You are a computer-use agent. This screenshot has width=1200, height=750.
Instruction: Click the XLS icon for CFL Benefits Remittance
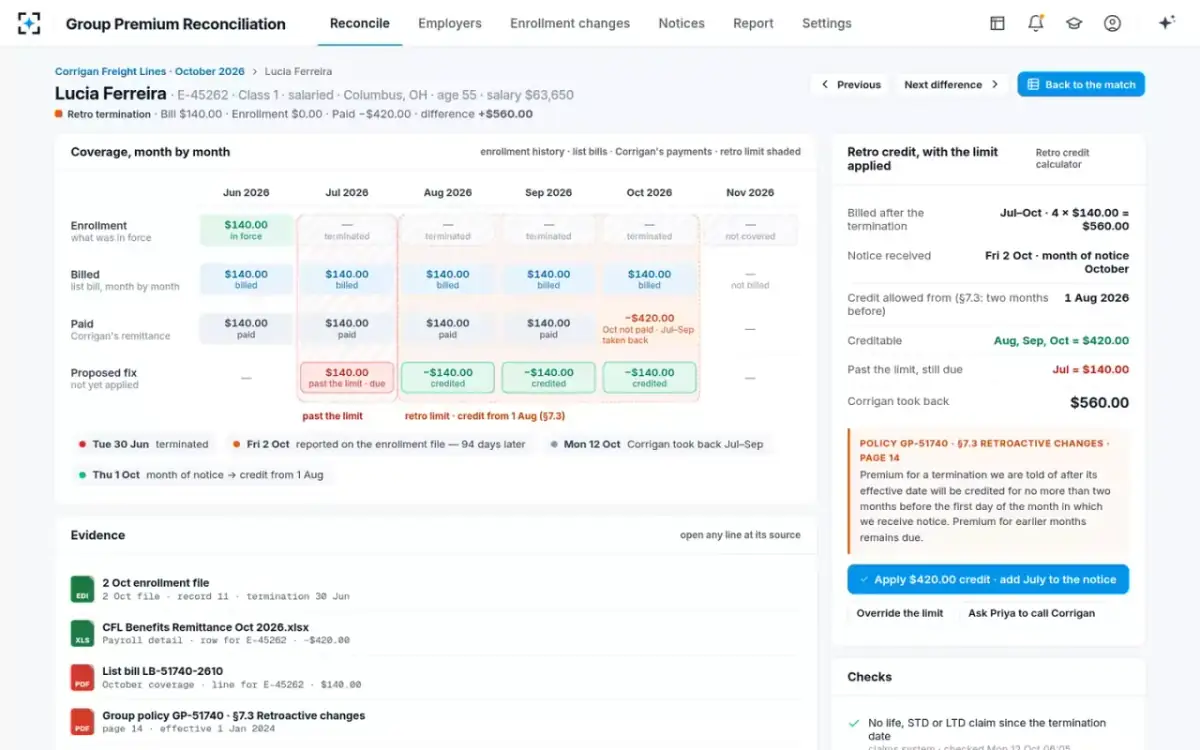tap(82, 633)
